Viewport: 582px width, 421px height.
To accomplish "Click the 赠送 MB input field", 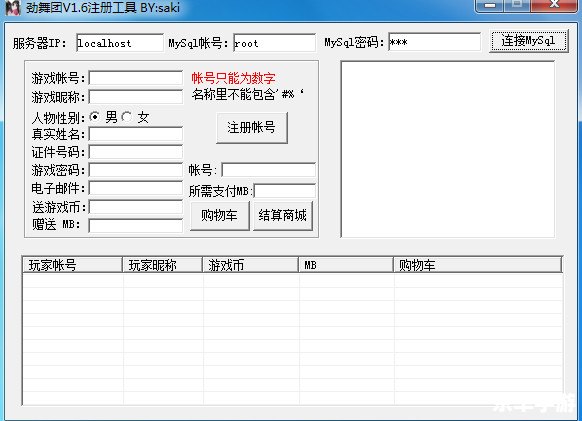I will [135, 226].
